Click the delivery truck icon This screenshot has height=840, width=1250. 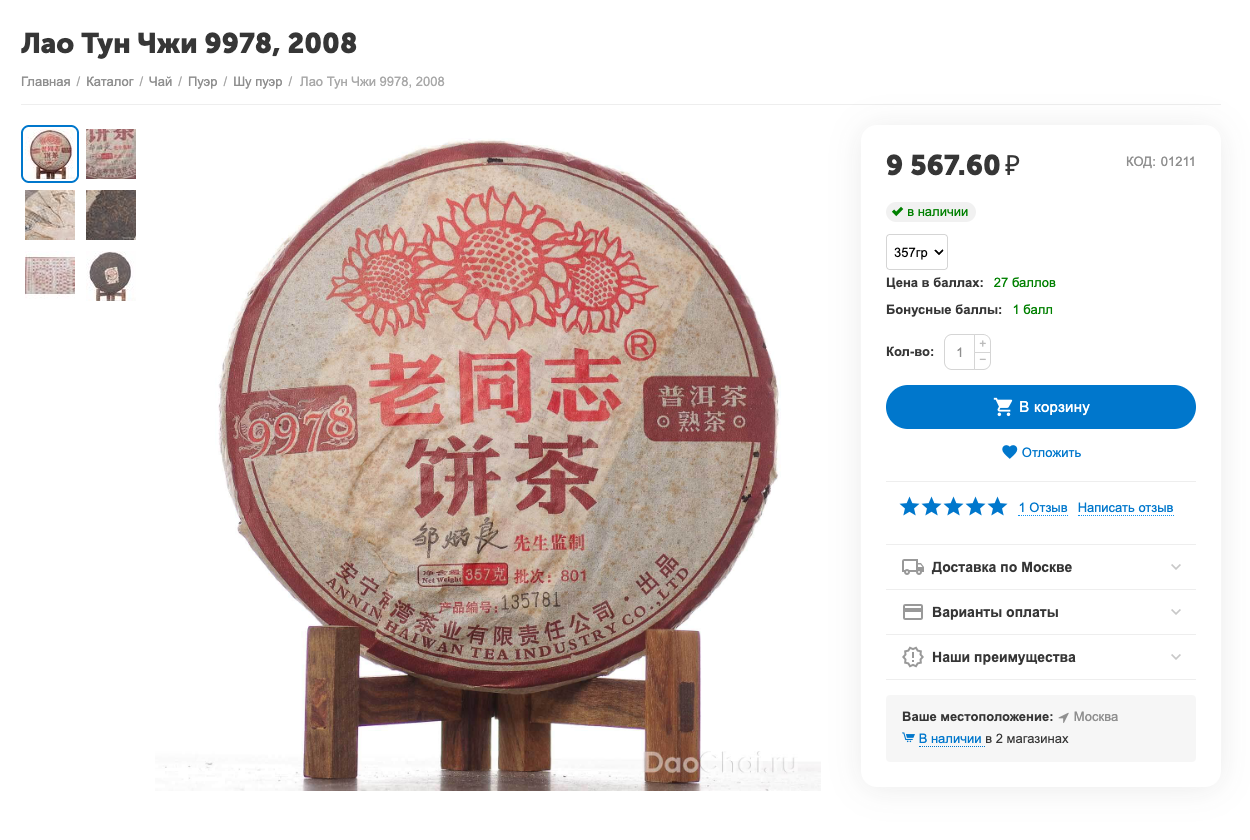pos(913,567)
